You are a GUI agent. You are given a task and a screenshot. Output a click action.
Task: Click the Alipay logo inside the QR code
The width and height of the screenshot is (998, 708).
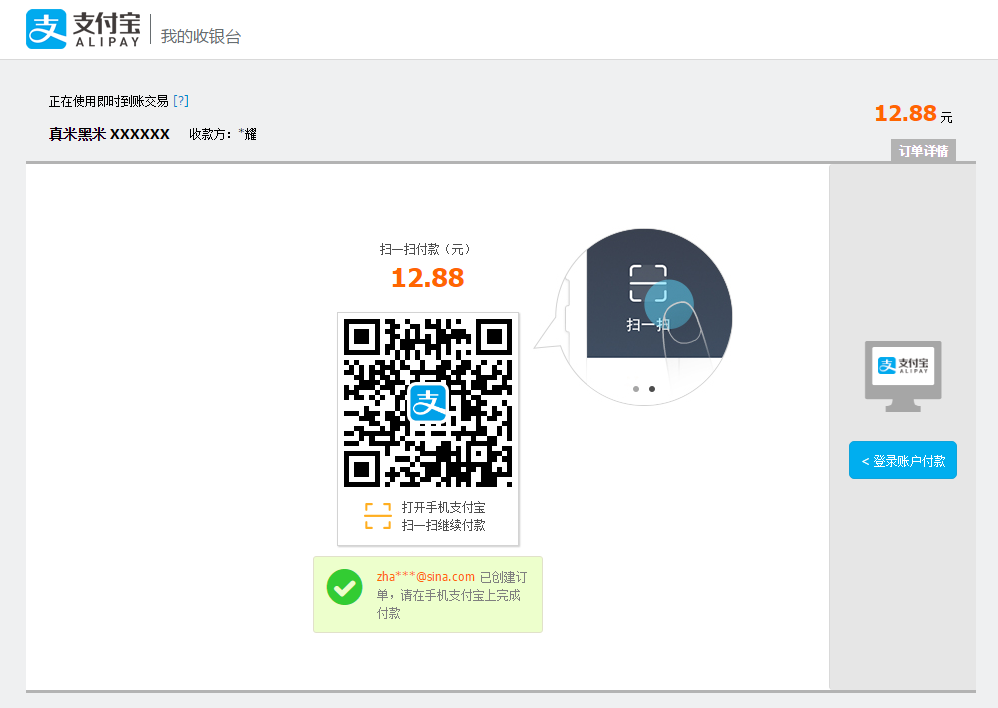tap(428, 402)
